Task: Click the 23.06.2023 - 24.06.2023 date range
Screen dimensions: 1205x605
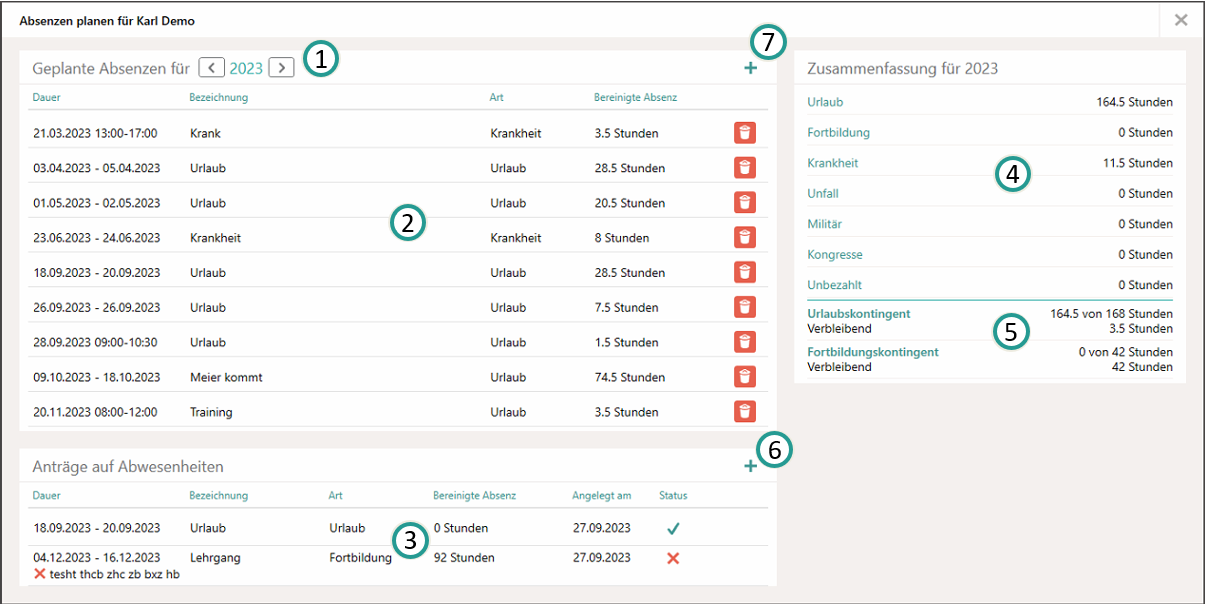Action: [96, 238]
